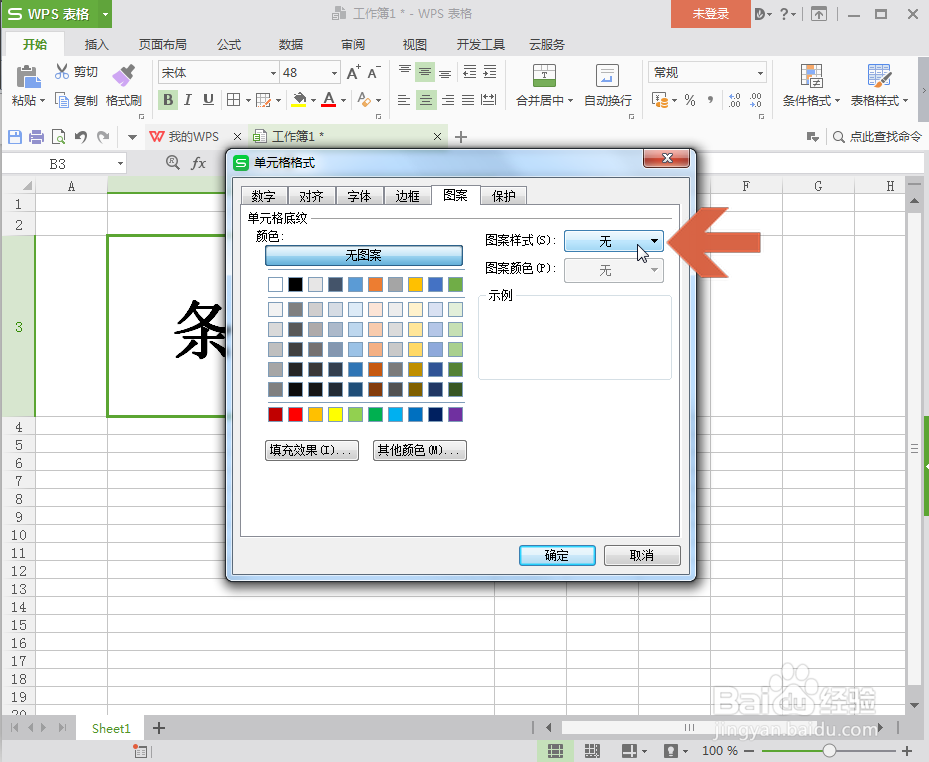Open the Pattern Style (图案样式) dropdown
The image size is (929, 762).
click(614, 241)
